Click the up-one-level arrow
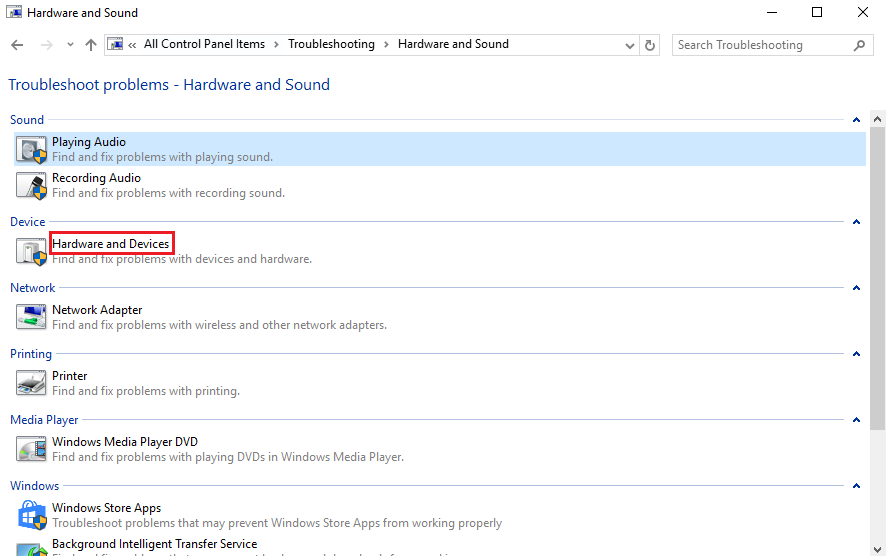 pyautogui.click(x=91, y=45)
